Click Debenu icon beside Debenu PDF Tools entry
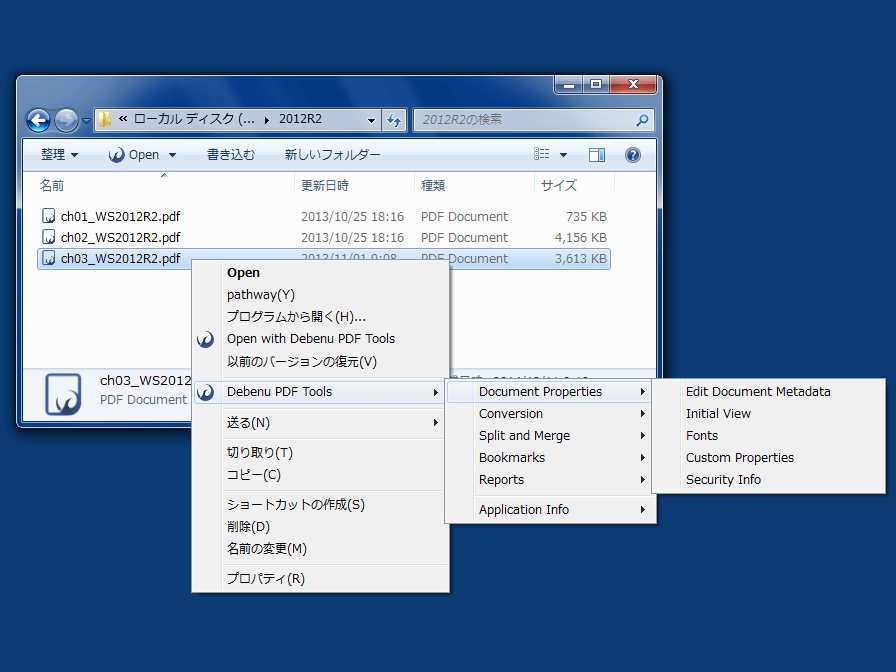This screenshot has height=672, width=896. 206,392
